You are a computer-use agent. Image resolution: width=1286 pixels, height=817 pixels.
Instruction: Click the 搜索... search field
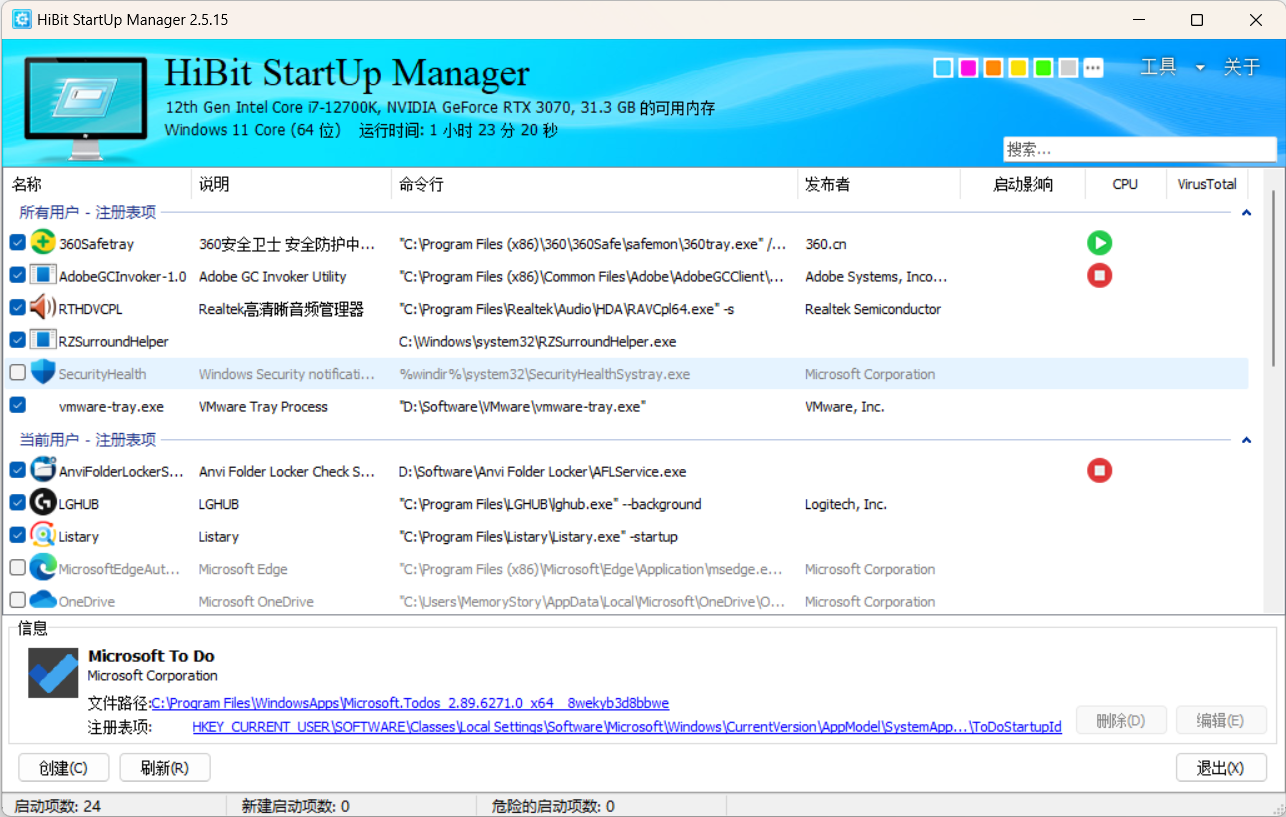1140,149
